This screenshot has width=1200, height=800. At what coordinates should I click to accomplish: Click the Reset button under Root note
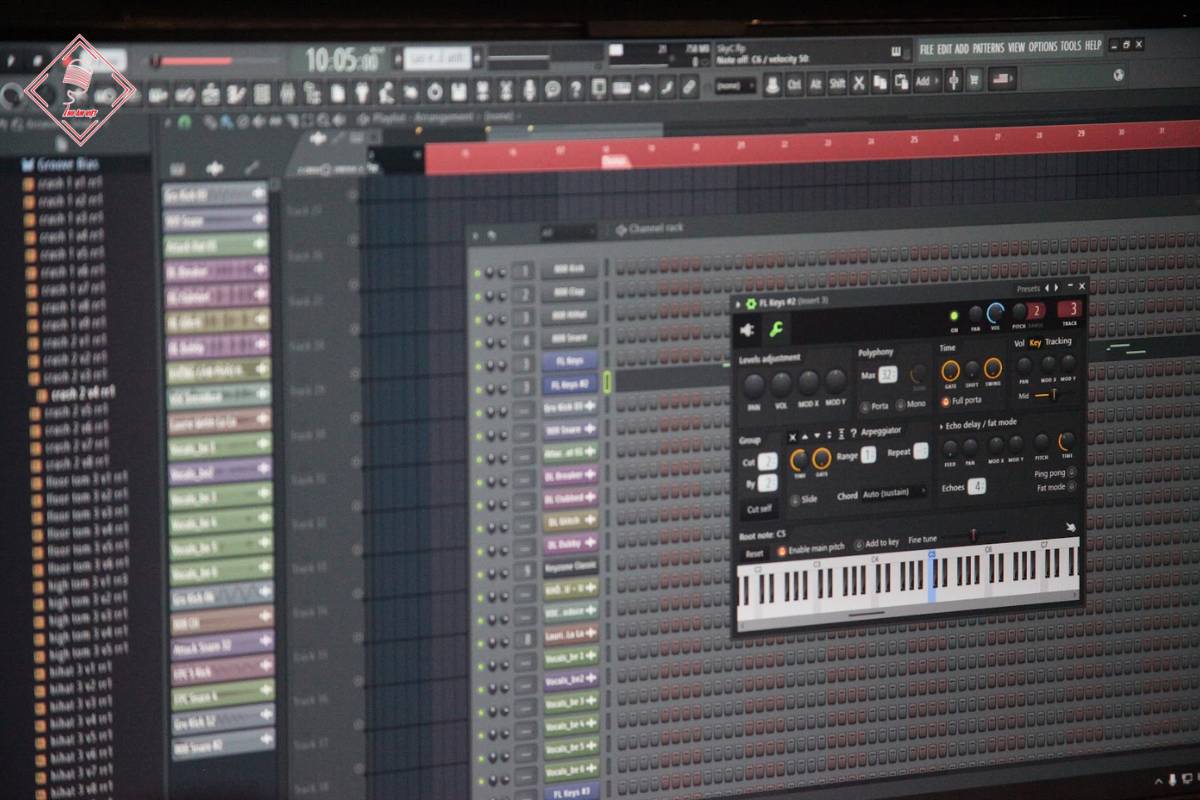coord(754,552)
